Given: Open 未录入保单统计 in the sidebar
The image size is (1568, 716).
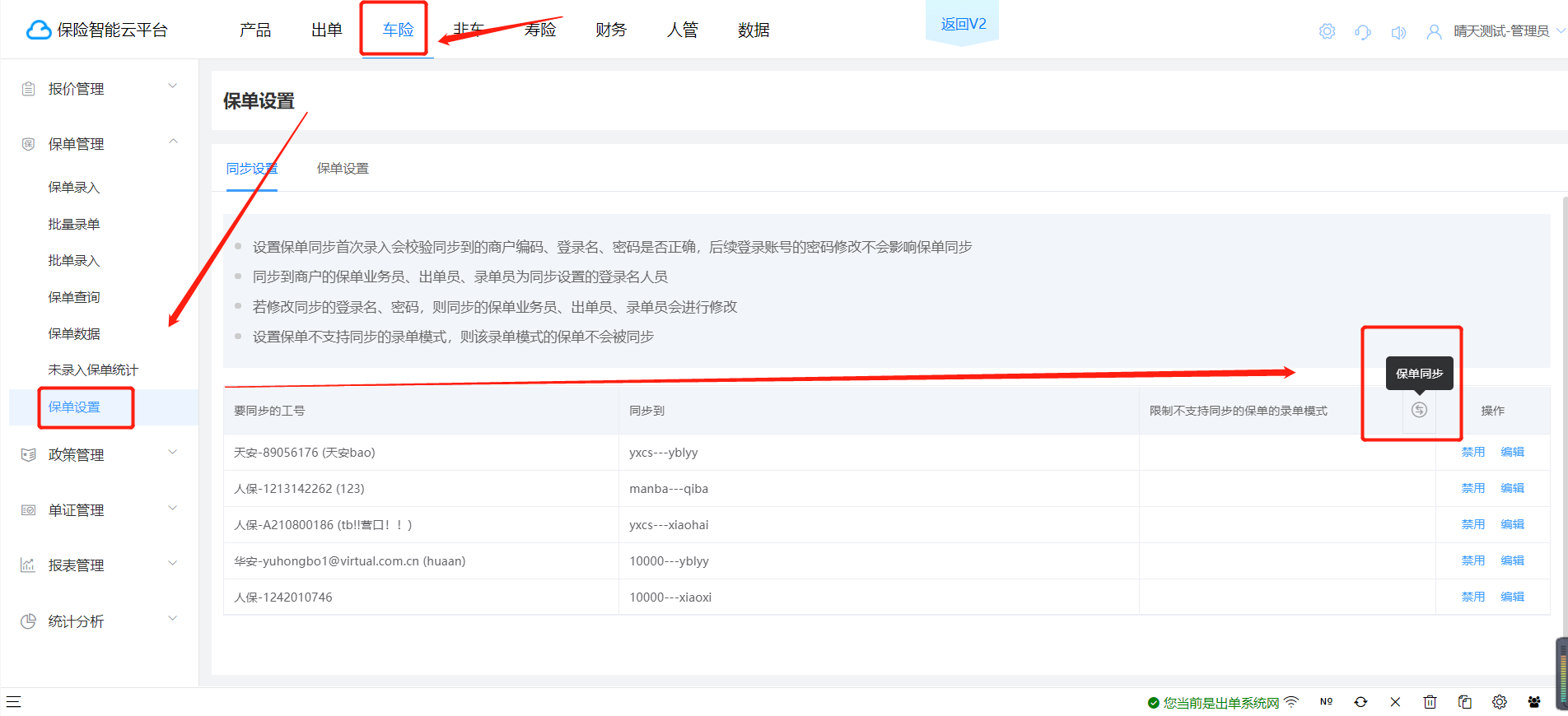Looking at the screenshot, I should 93,370.
